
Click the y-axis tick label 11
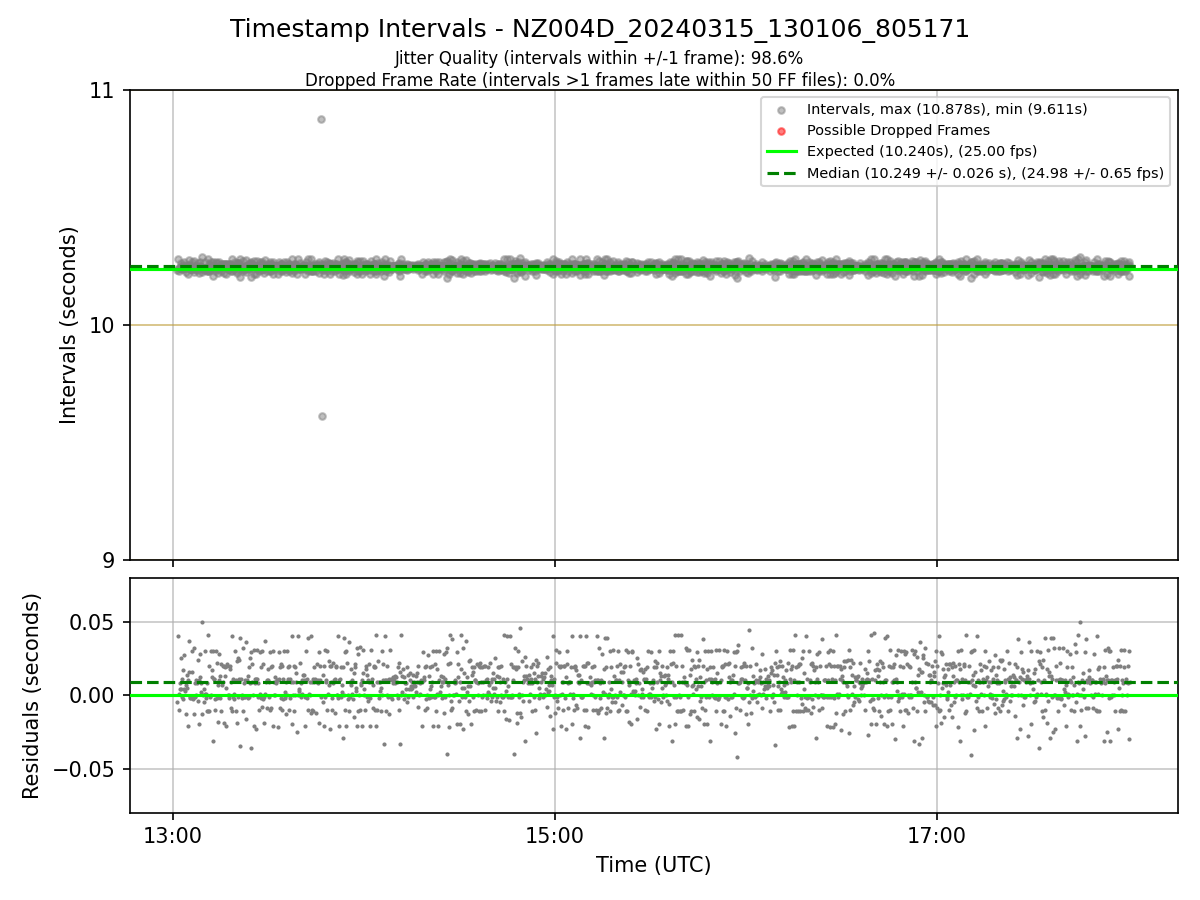tap(104, 91)
